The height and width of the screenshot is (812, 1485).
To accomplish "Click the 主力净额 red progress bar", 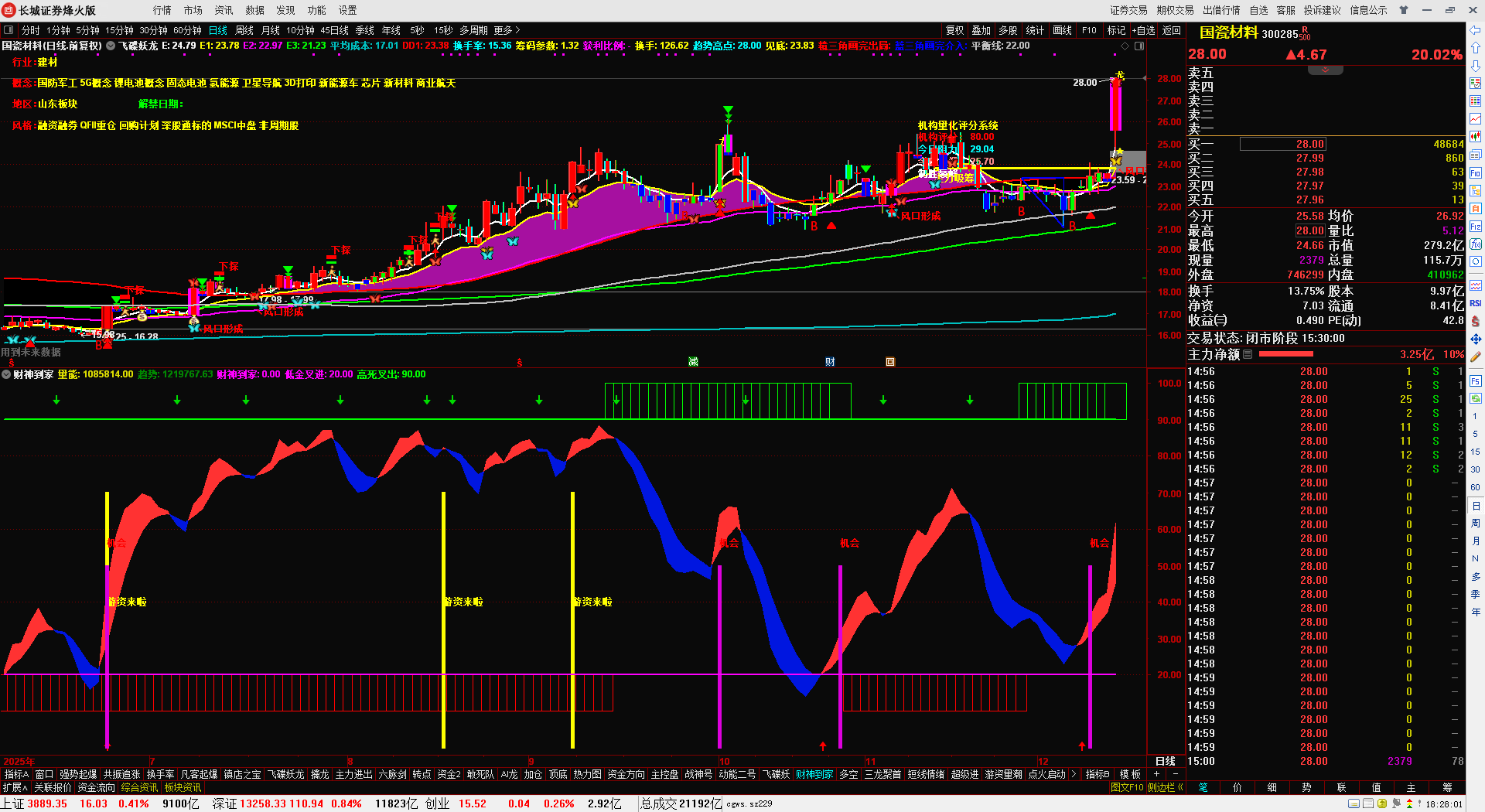I will tap(1285, 354).
